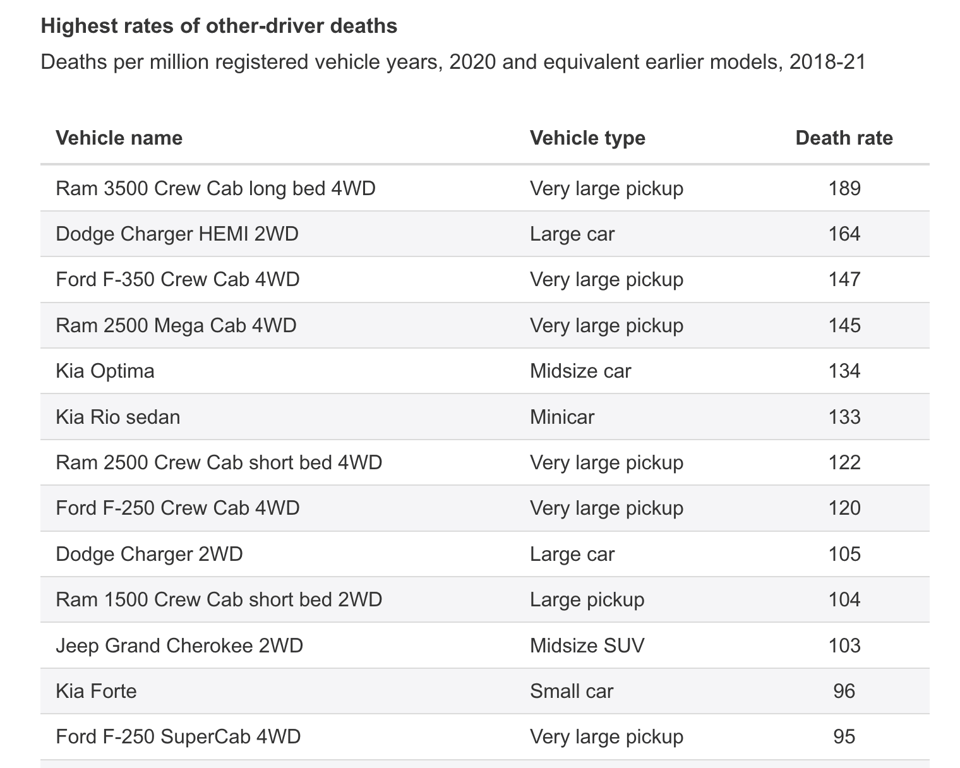Click the Vehicle name column header
Screen dimensions: 960x768
pos(119,138)
